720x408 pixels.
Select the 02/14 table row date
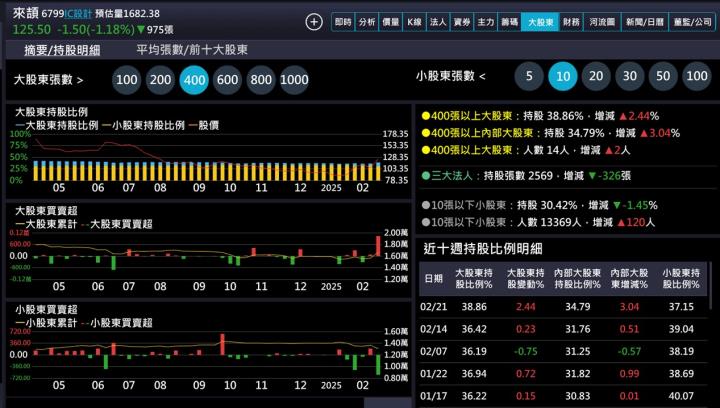[433, 329]
